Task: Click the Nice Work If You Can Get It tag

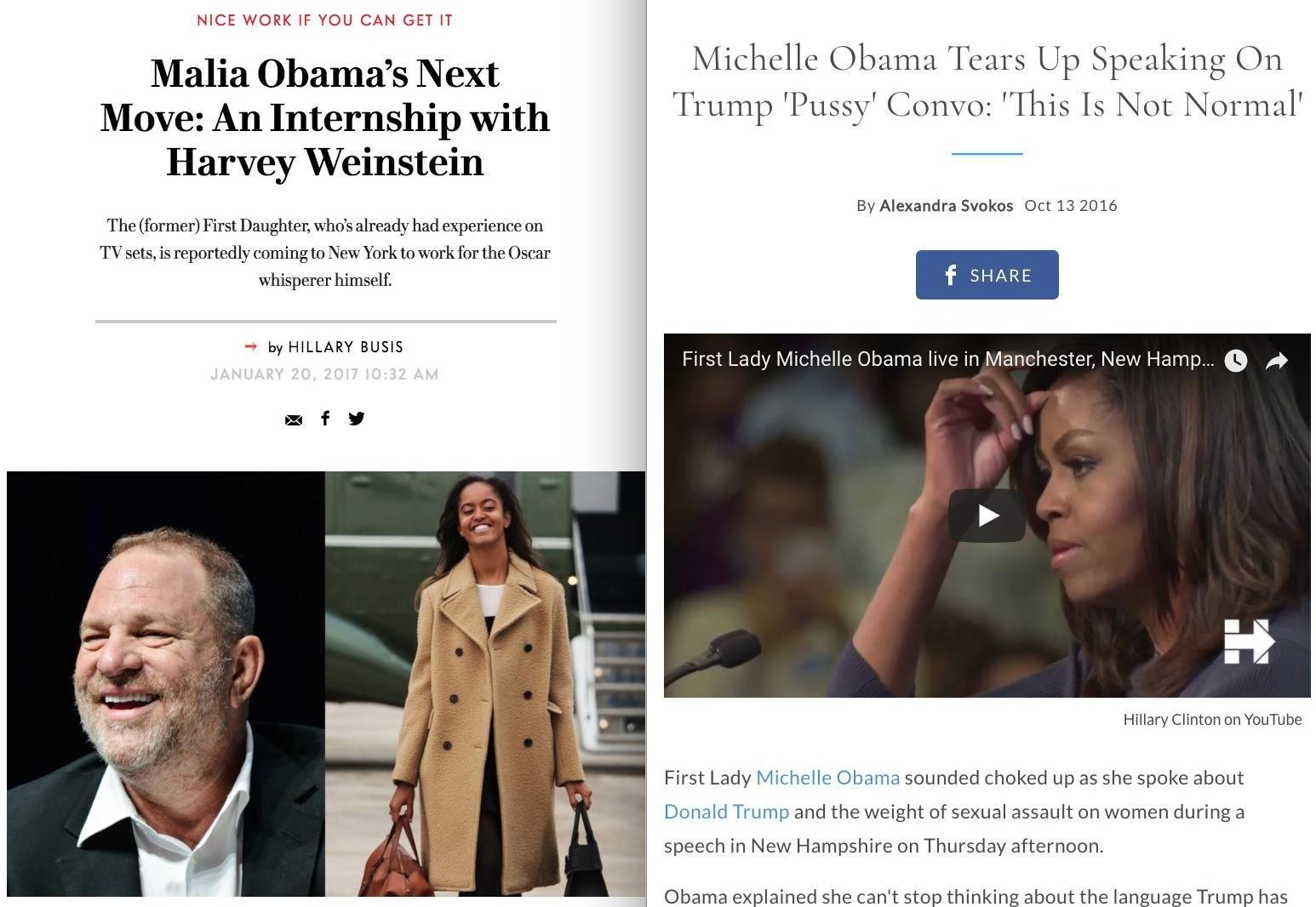Action: 324,20
